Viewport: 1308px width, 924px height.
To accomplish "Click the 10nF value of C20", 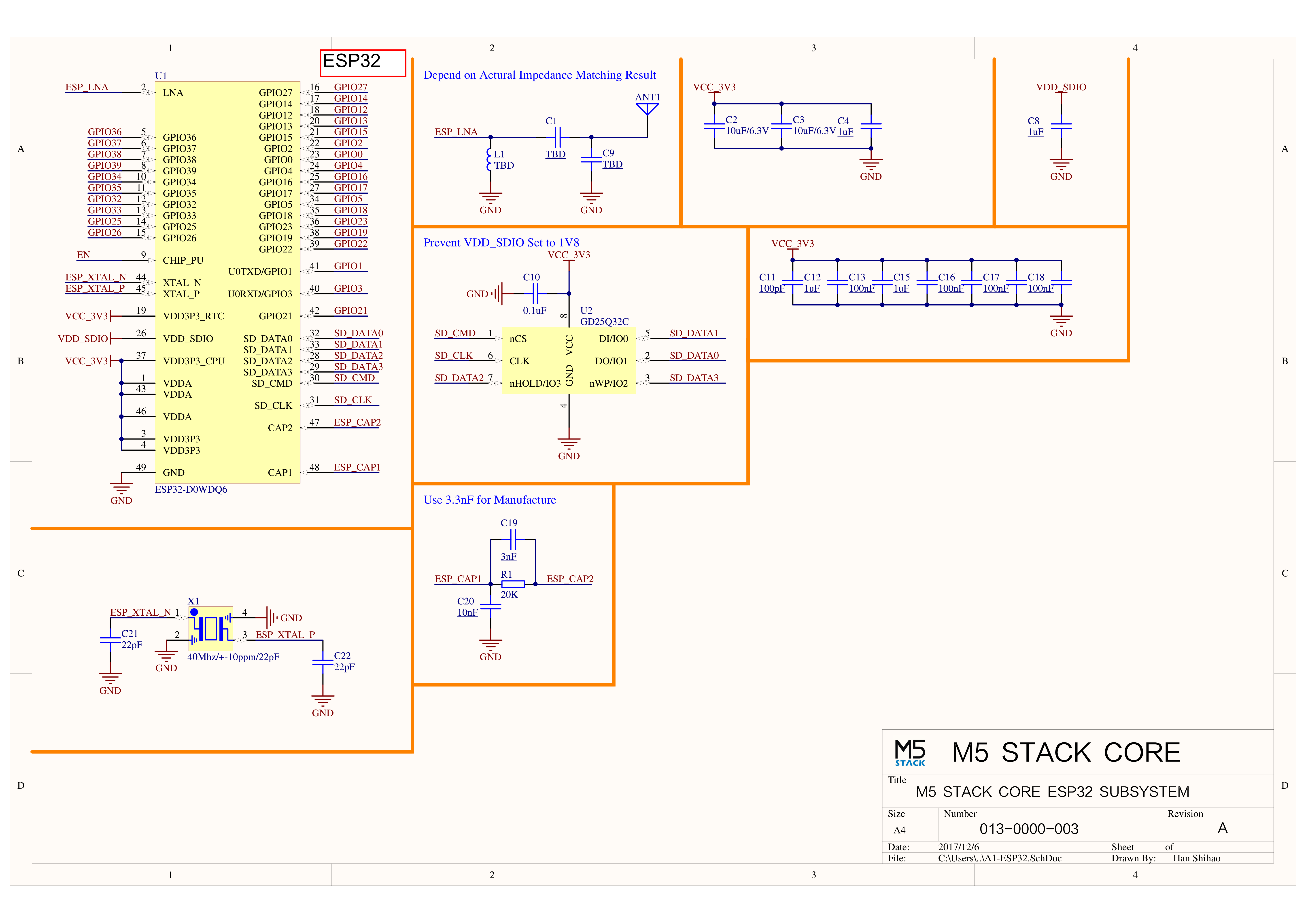I will click(467, 612).
